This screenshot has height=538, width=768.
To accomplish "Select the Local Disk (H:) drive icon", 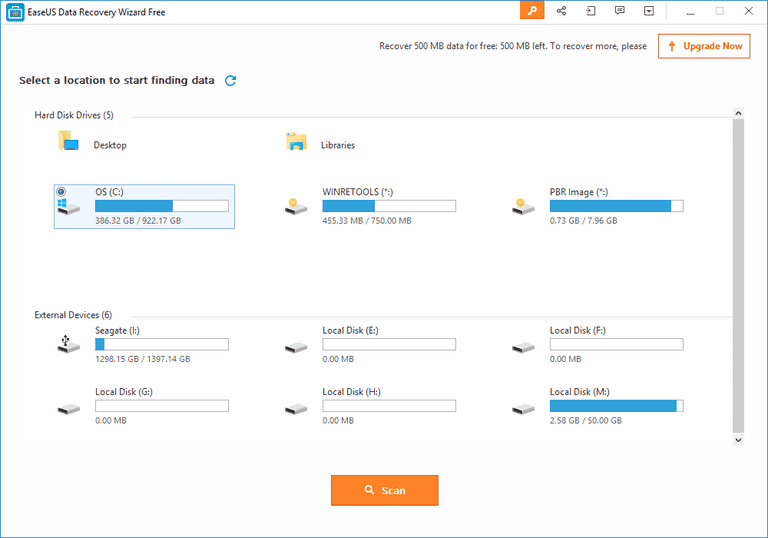I will (296, 409).
